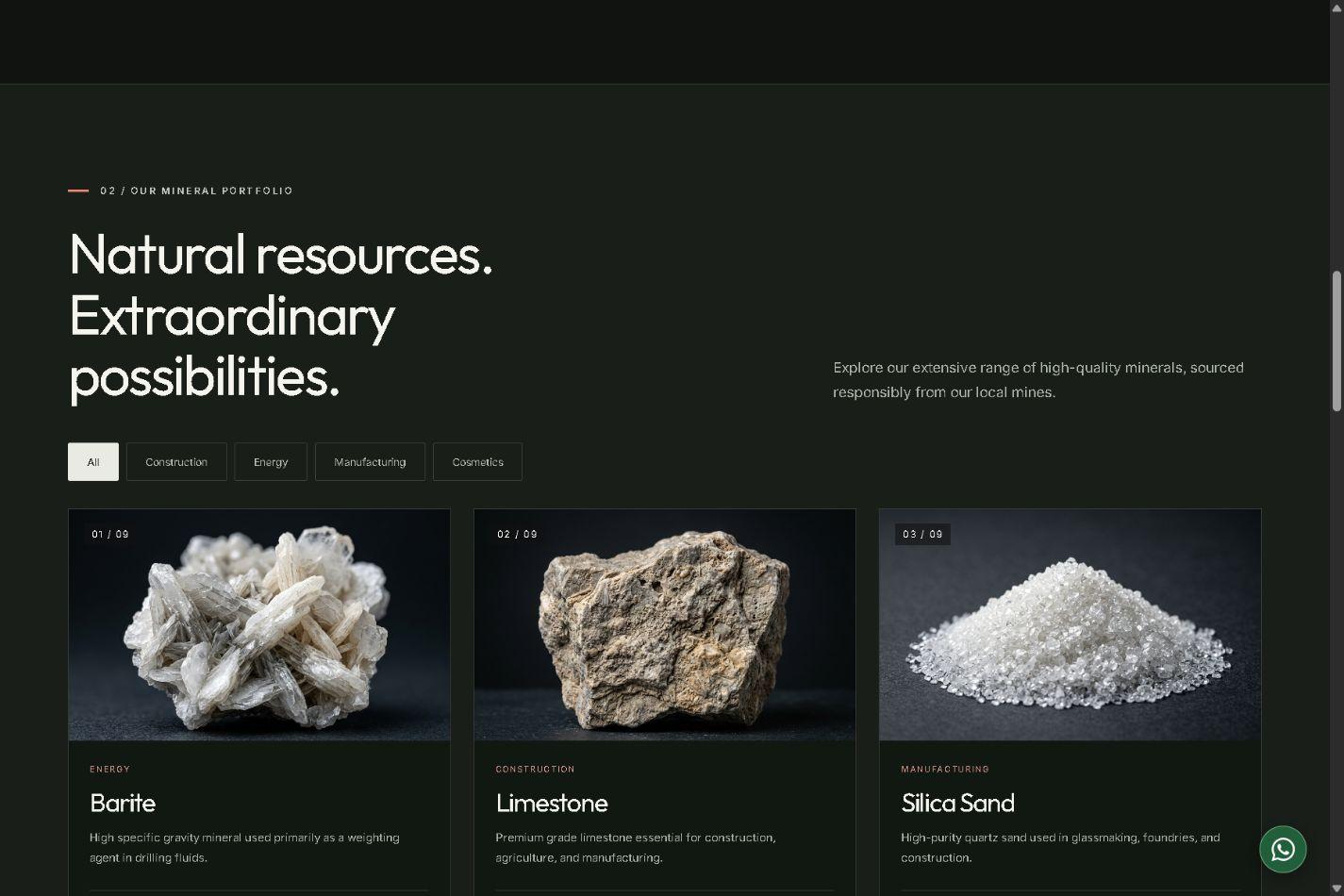The height and width of the screenshot is (896, 1344).
Task: Open the Silica Sand pile image
Action: pos(1070,625)
